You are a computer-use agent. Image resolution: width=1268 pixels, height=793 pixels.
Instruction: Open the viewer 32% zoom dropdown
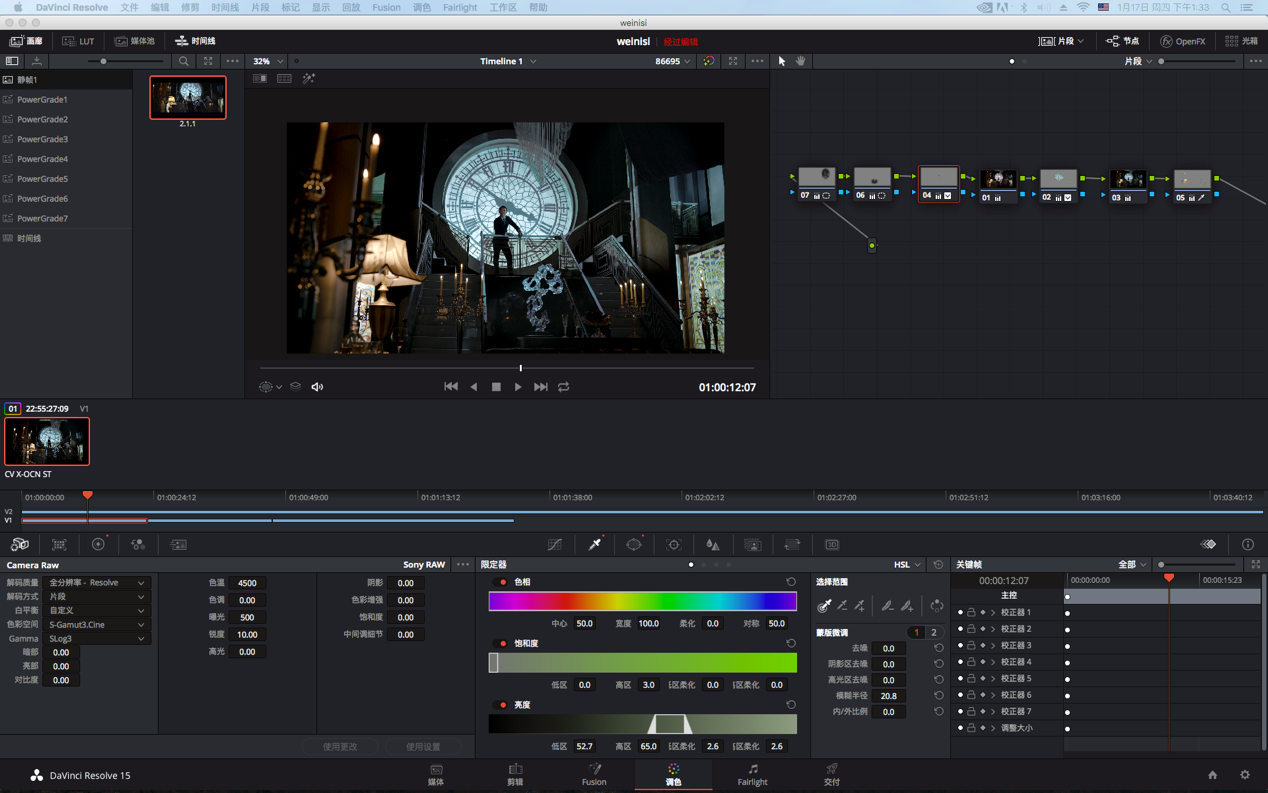(268, 61)
